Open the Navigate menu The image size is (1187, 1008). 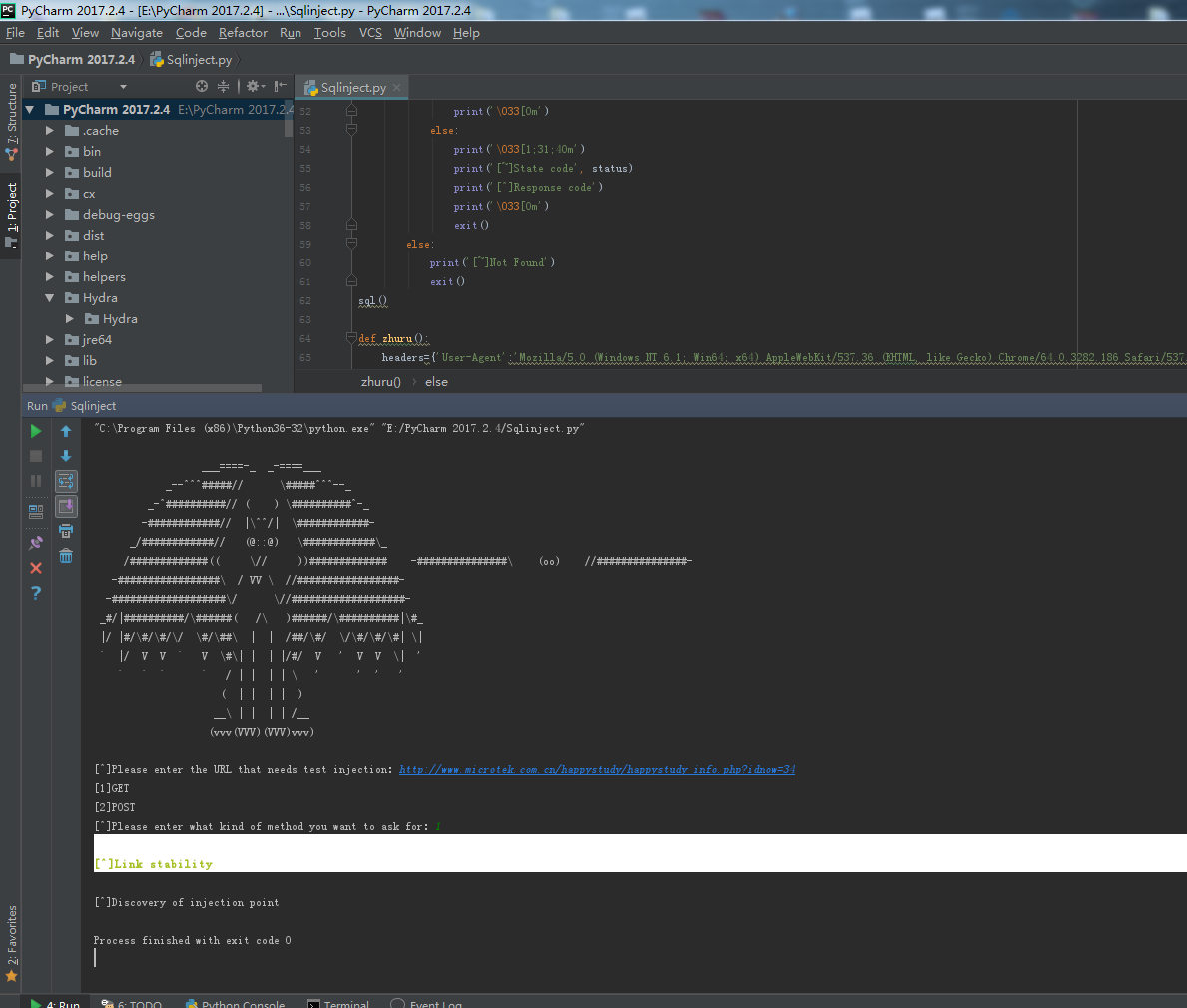[x=136, y=33]
